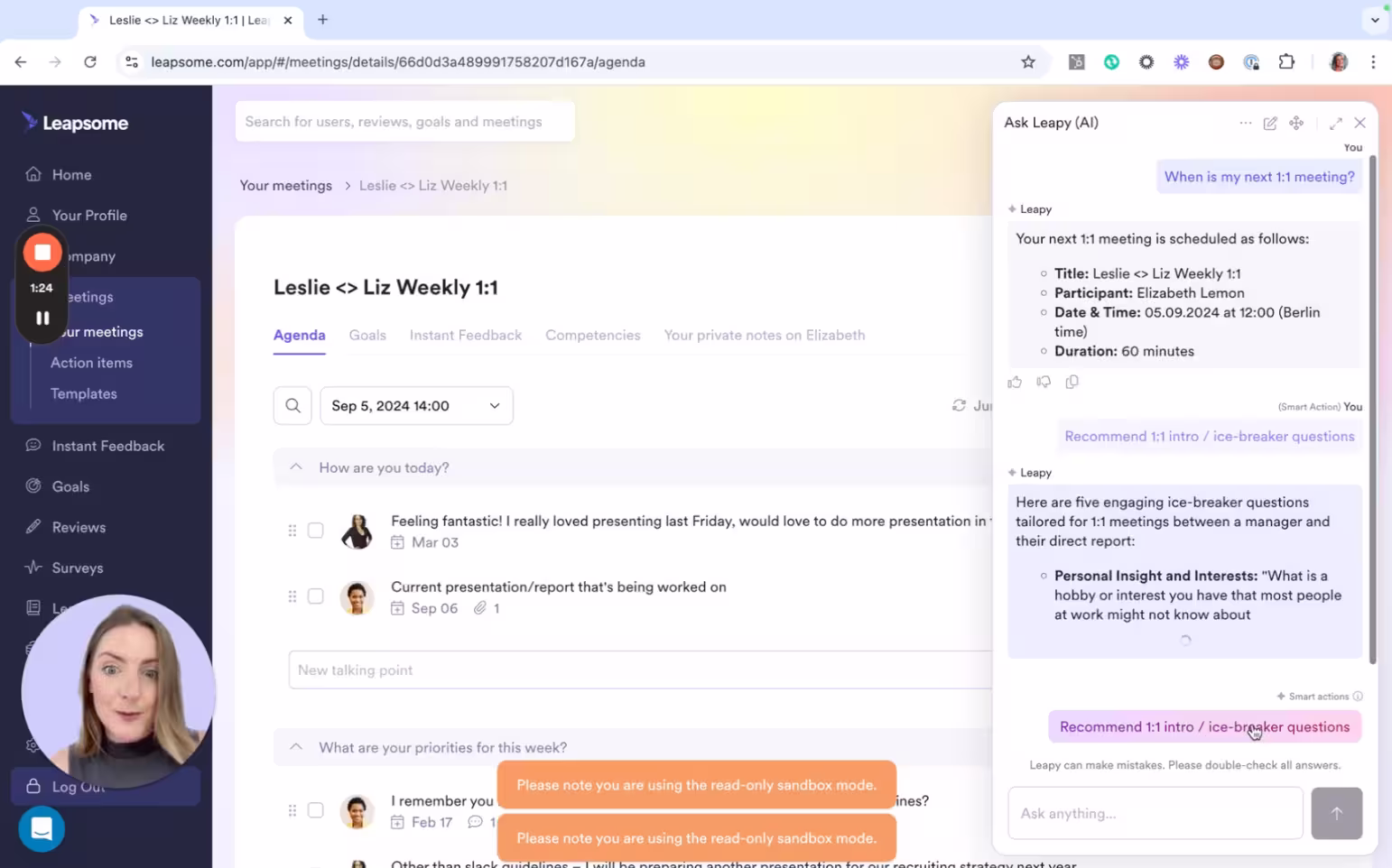Reload the browser page
The width and height of the screenshot is (1392, 868).
90,62
